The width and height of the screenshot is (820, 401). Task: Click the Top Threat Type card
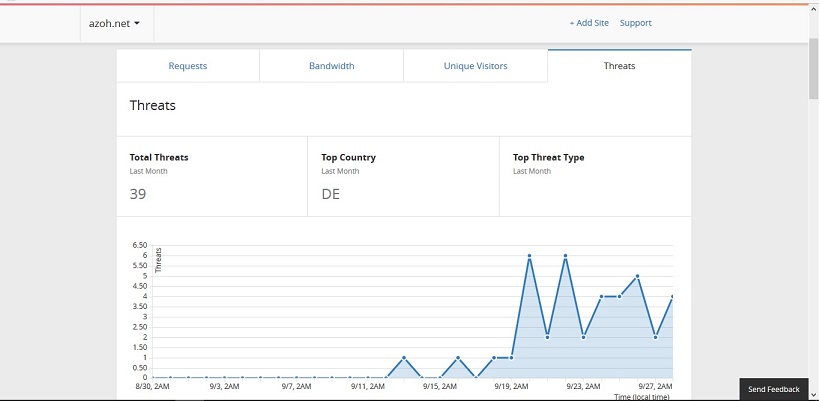595,177
